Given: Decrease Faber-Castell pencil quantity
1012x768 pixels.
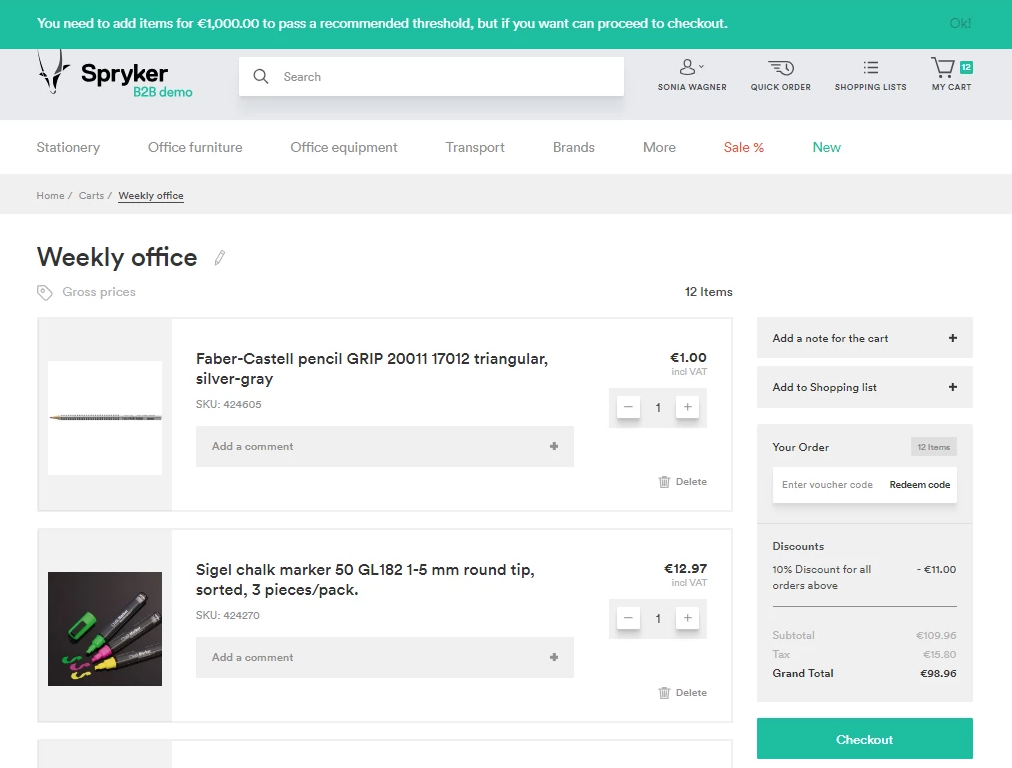Looking at the screenshot, I should 628,407.
